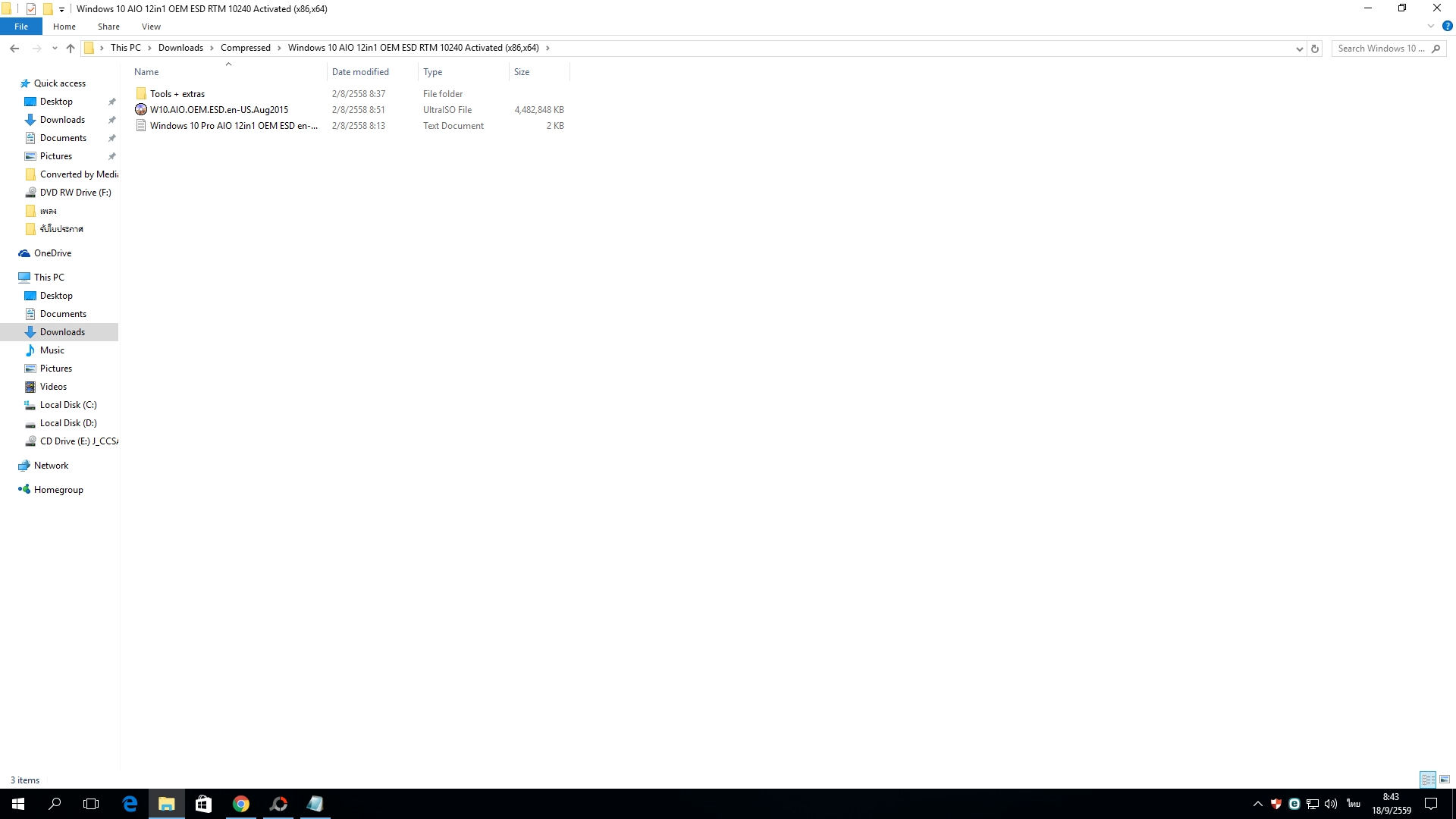
Task: Expand address bar history dropdown
Action: (x=1299, y=49)
